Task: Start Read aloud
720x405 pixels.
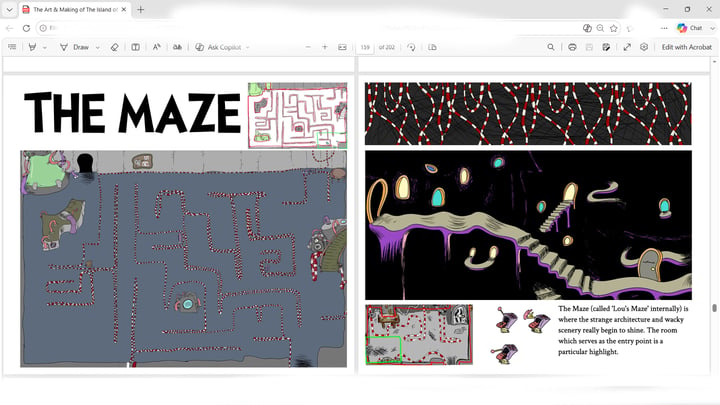Action: [157, 47]
